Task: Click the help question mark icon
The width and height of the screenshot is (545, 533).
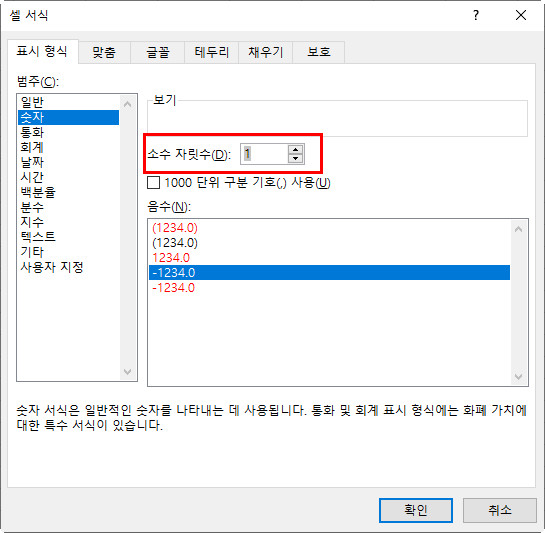Action: [x=476, y=15]
